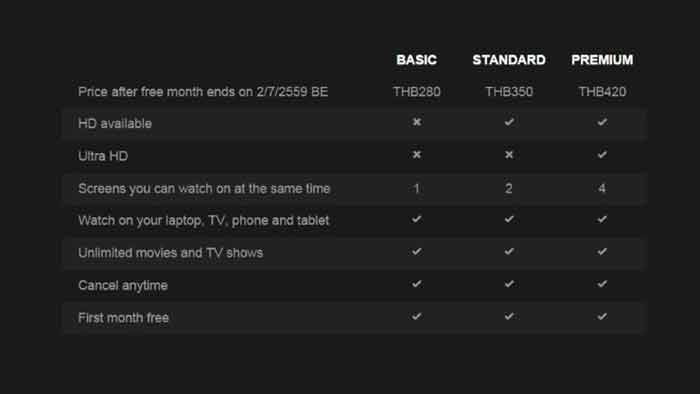Click the Ultra HD row label
Viewport: 700px width, 394px height.
pos(103,156)
